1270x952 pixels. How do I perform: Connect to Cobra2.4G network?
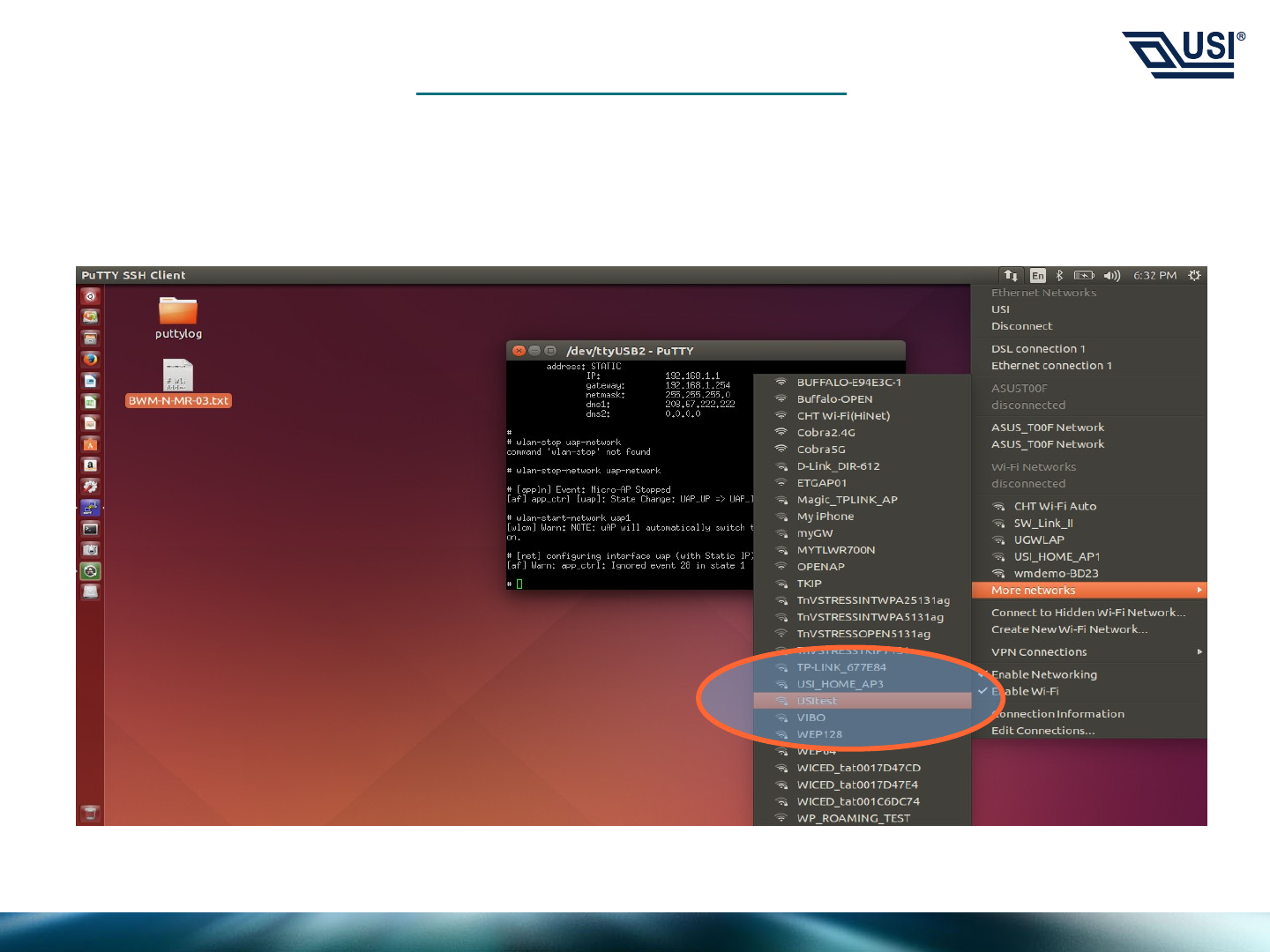click(863, 433)
